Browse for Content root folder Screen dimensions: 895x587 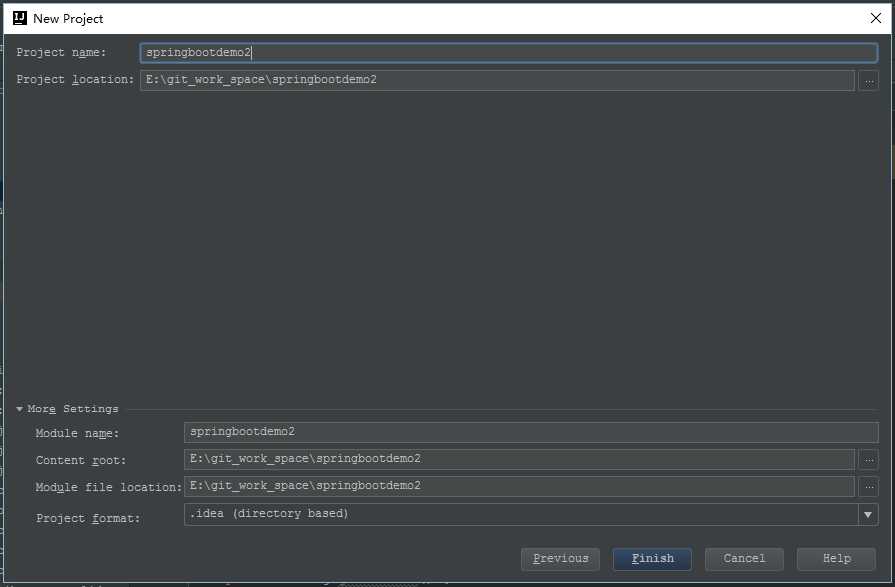[869, 460]
